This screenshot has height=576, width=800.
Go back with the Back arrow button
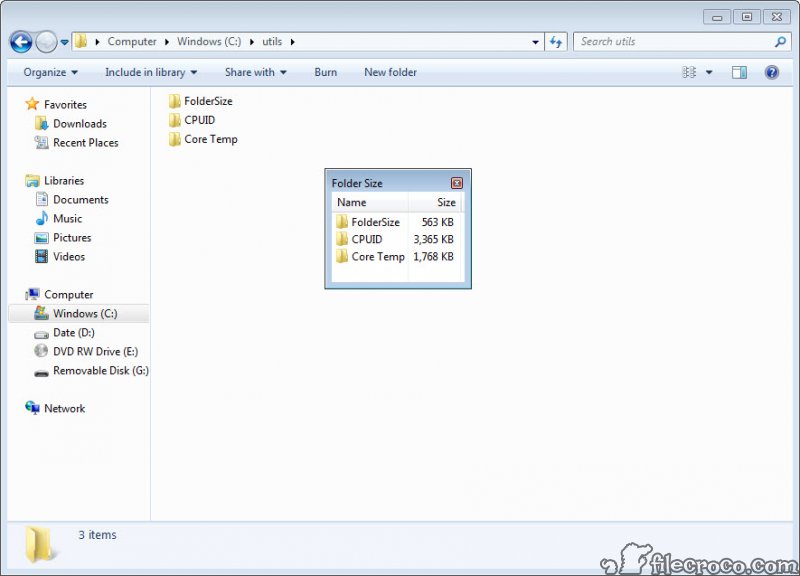click(21, 42)
